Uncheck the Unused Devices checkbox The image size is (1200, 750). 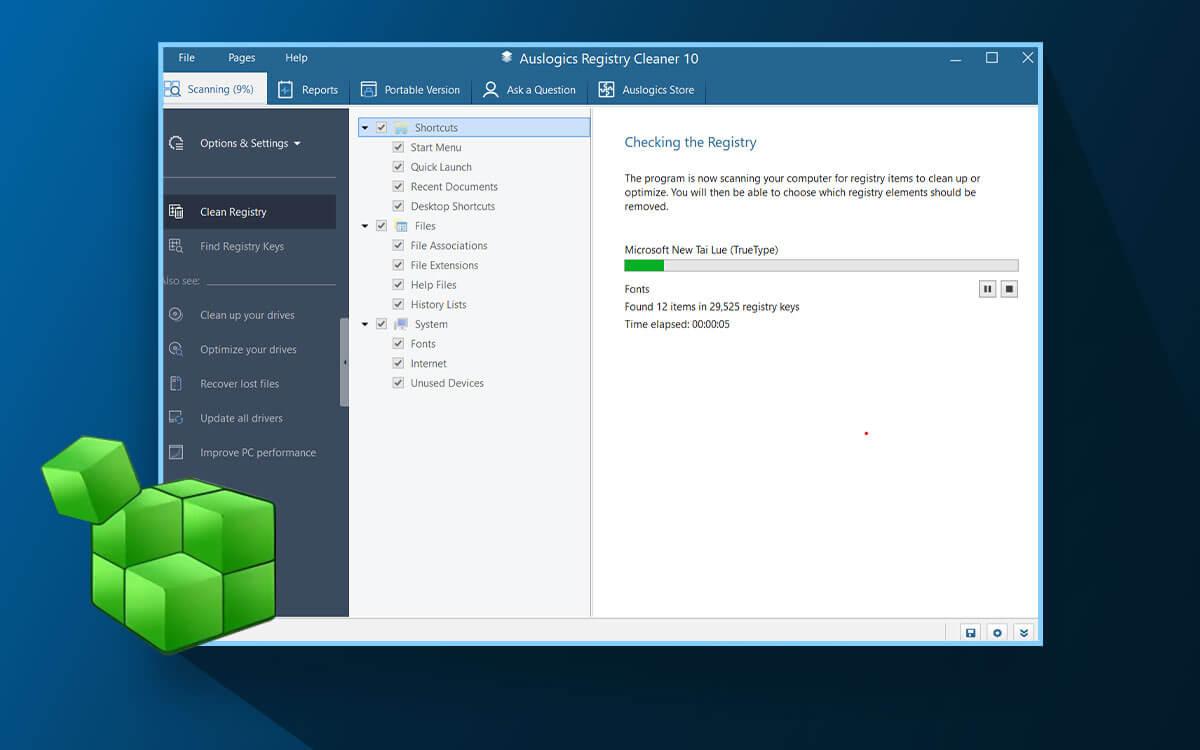click(x=399, y=383)
